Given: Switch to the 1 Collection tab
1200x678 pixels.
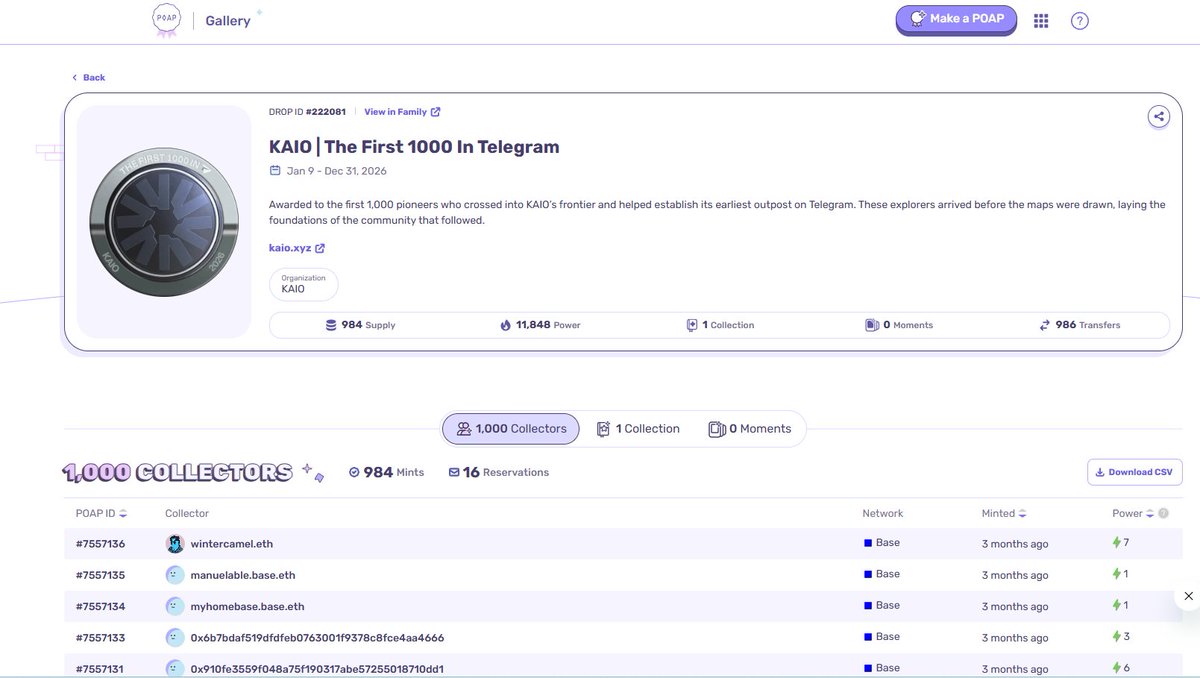Looking at the screenshot, I should pyautogui.click(x=638, y=429).
